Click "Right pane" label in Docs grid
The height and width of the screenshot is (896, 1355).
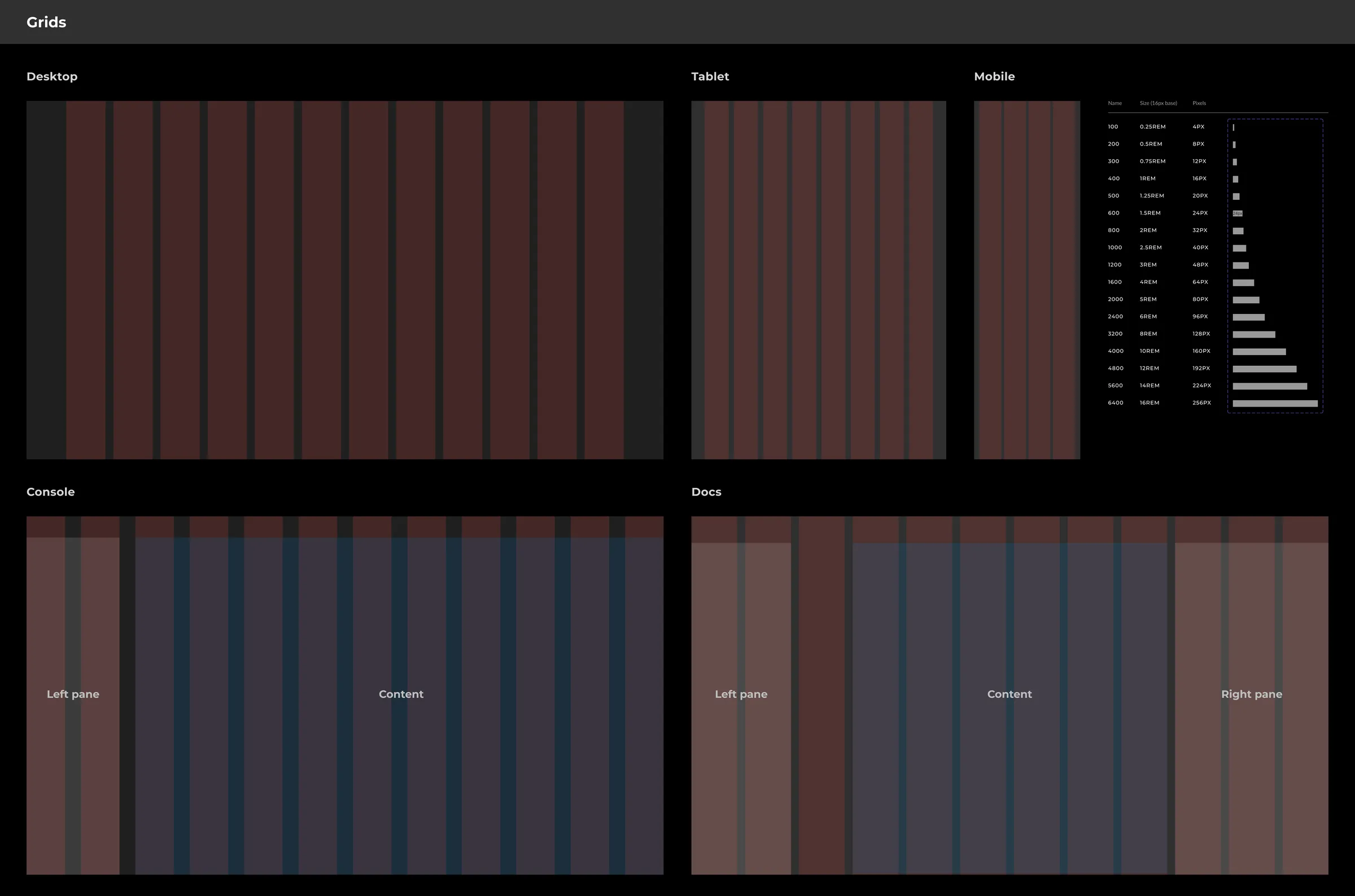1252,694
